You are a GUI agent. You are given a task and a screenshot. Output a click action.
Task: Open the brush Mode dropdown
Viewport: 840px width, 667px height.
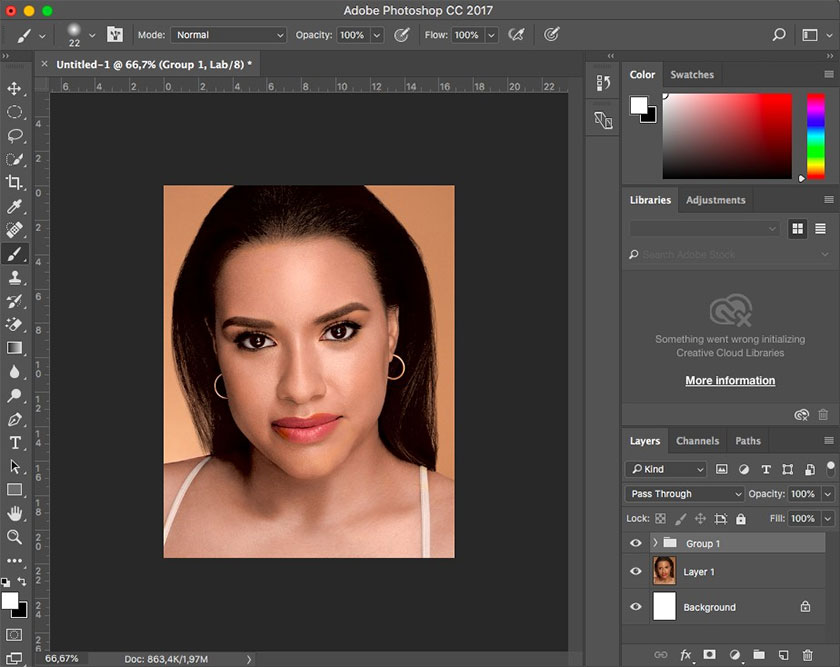point(229,35)
